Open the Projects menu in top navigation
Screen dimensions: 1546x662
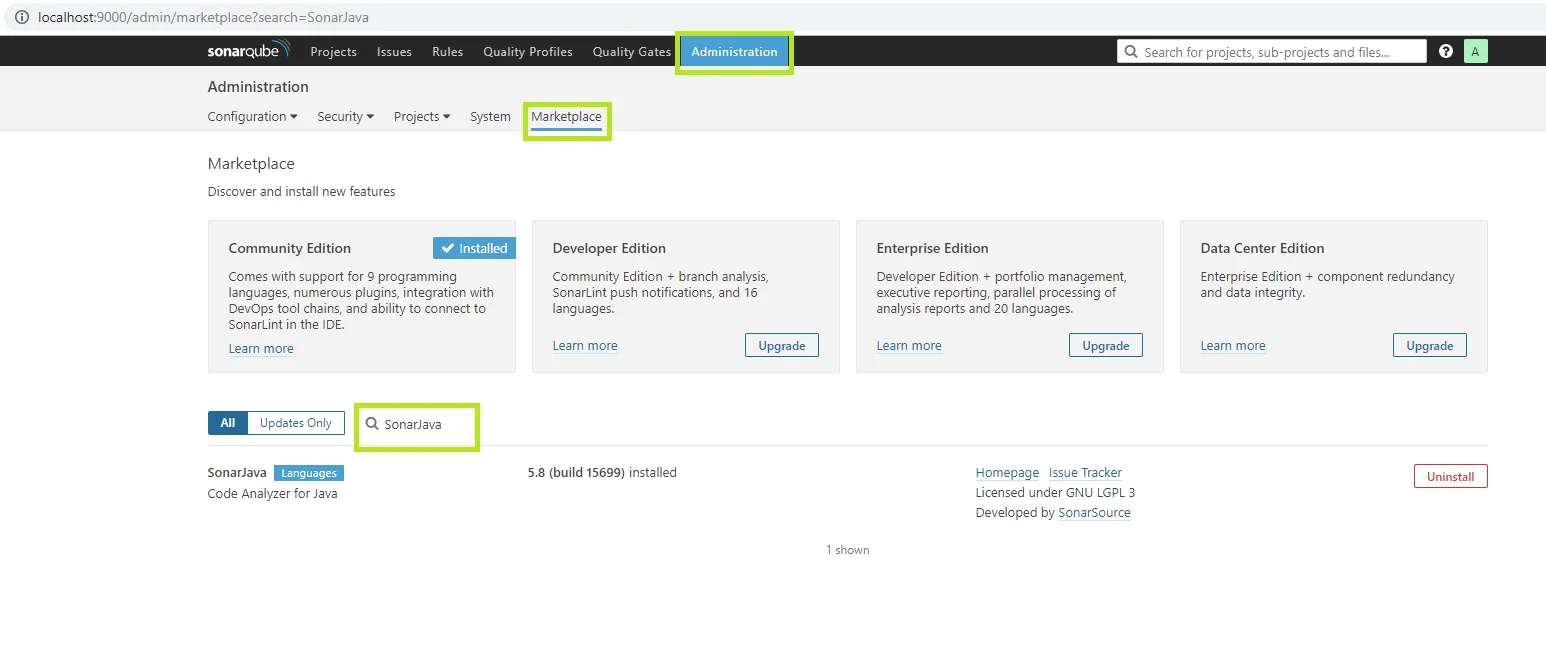pos(333,52)
